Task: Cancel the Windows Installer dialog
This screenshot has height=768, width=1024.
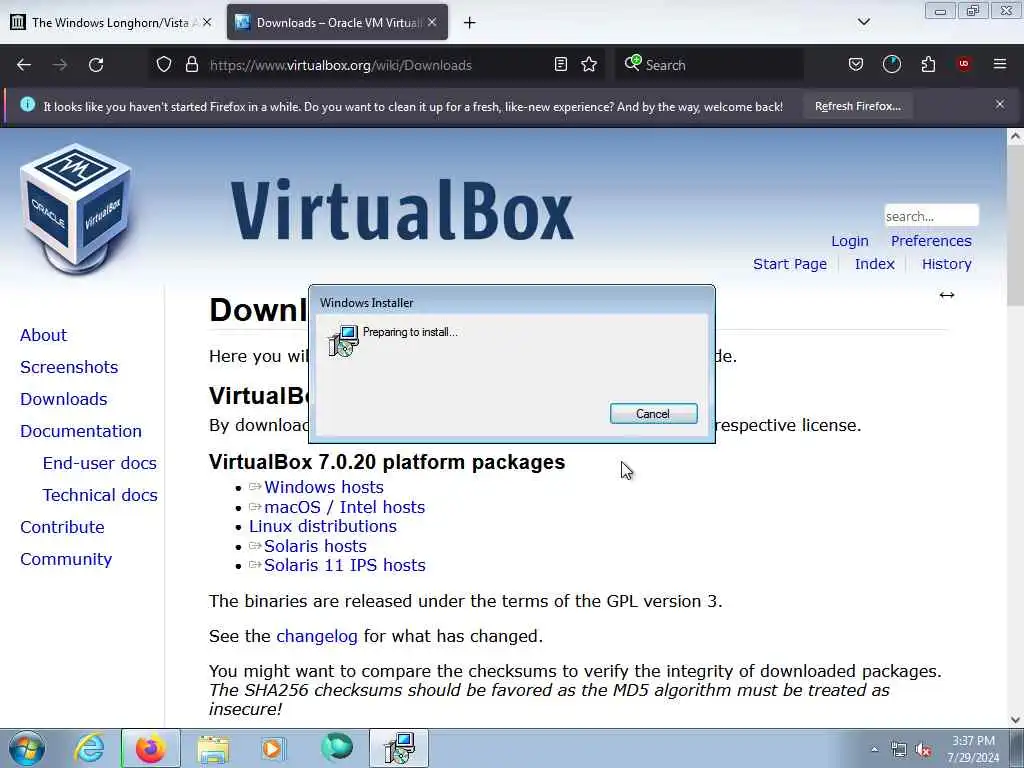Action: [x=653, y=413]
